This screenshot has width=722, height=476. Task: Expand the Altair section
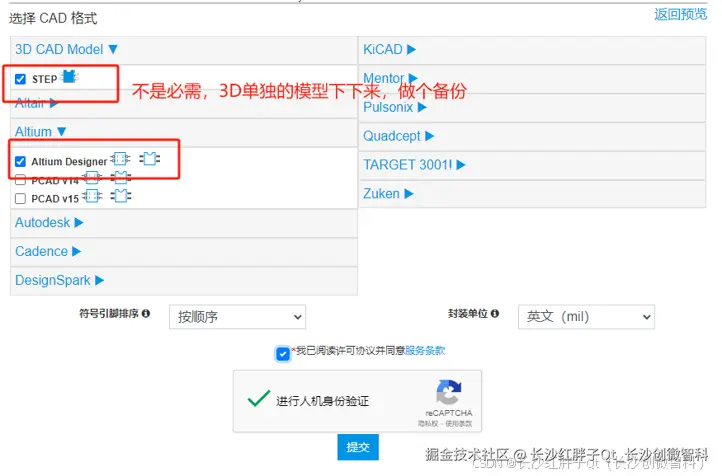click(x=36, y=103)
